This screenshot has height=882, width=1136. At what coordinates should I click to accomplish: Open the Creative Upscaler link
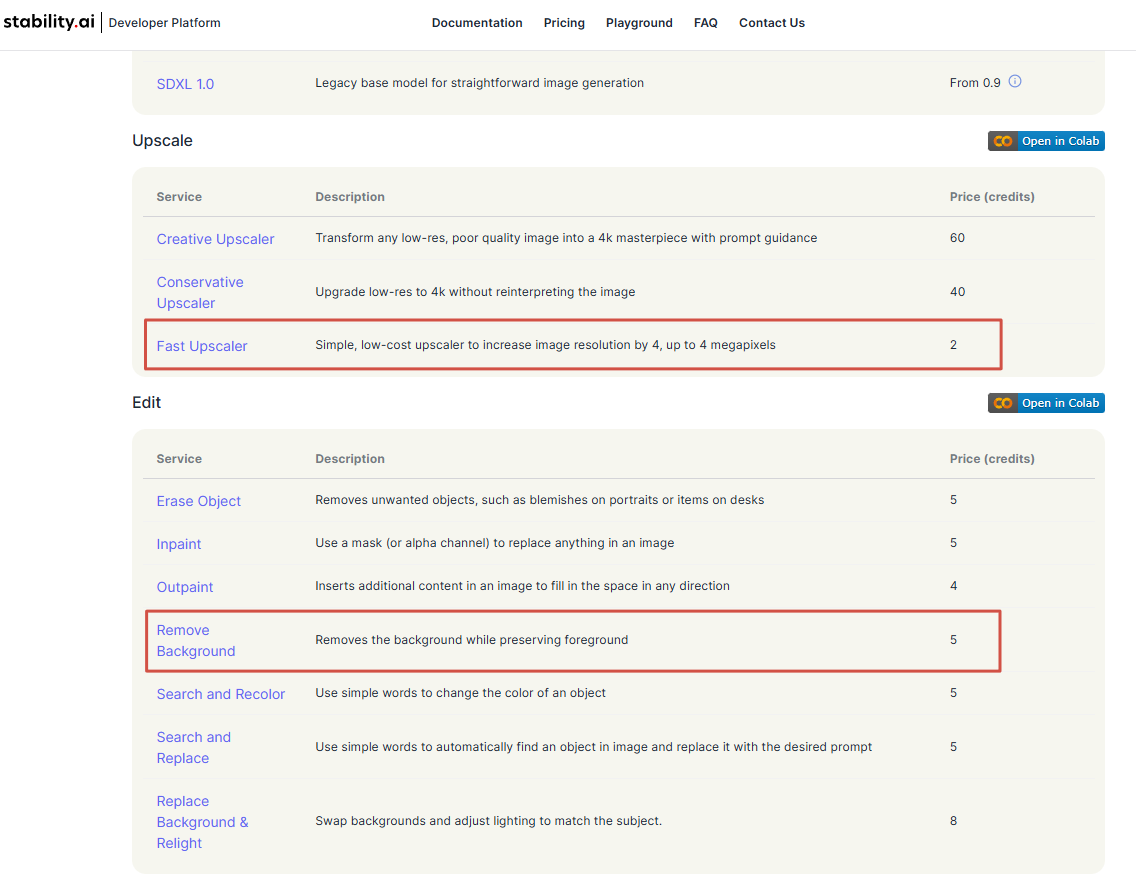pyautogui.click(x=215, y=239)
